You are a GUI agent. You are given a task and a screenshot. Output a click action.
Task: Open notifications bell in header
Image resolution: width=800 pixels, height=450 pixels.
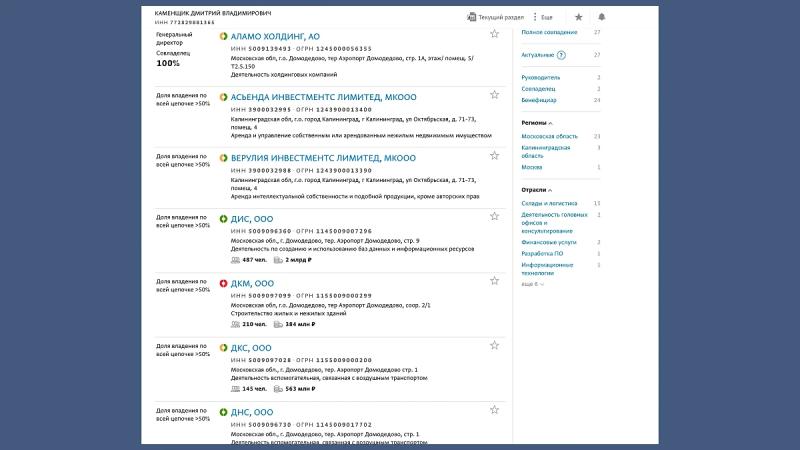click(x=602, y=17)
